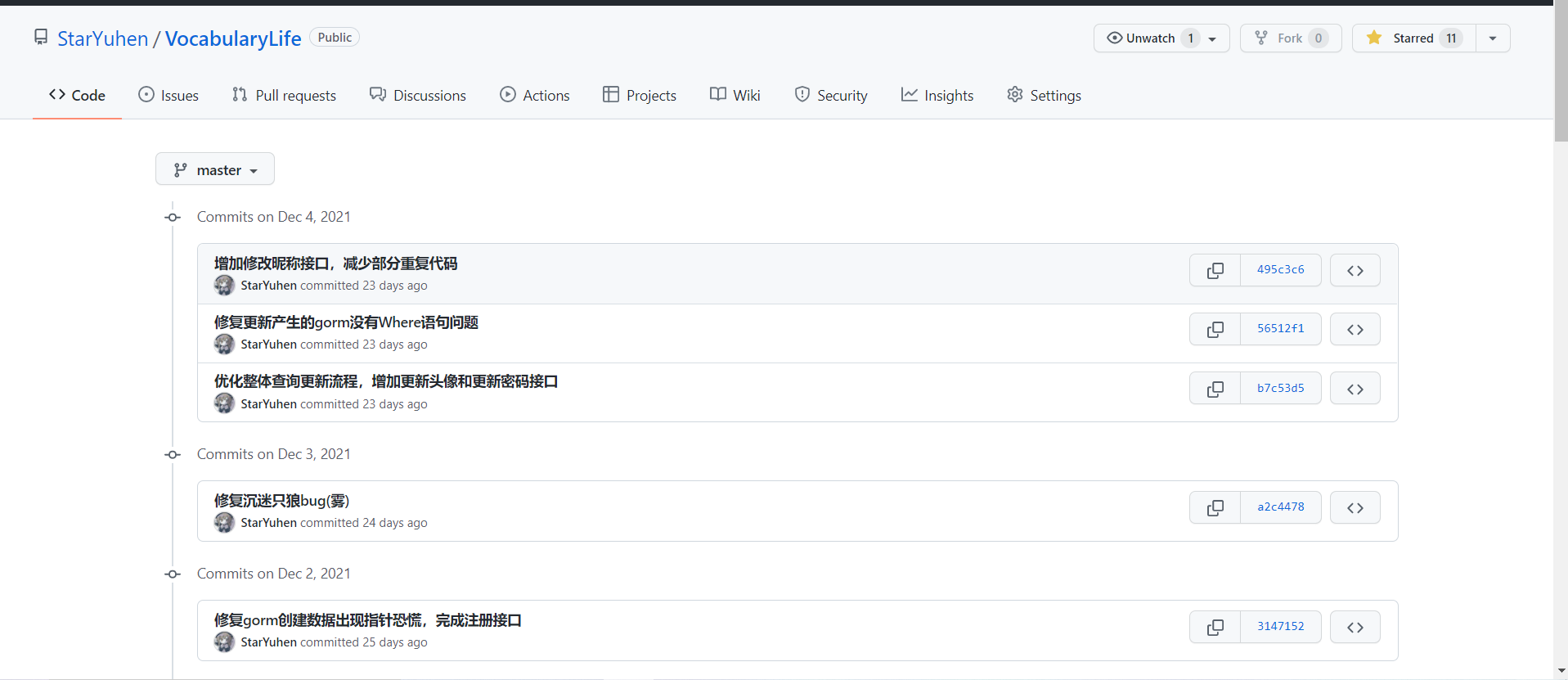
Task: Browse repository at commit a2c4478
Action: click(1355, 507)
